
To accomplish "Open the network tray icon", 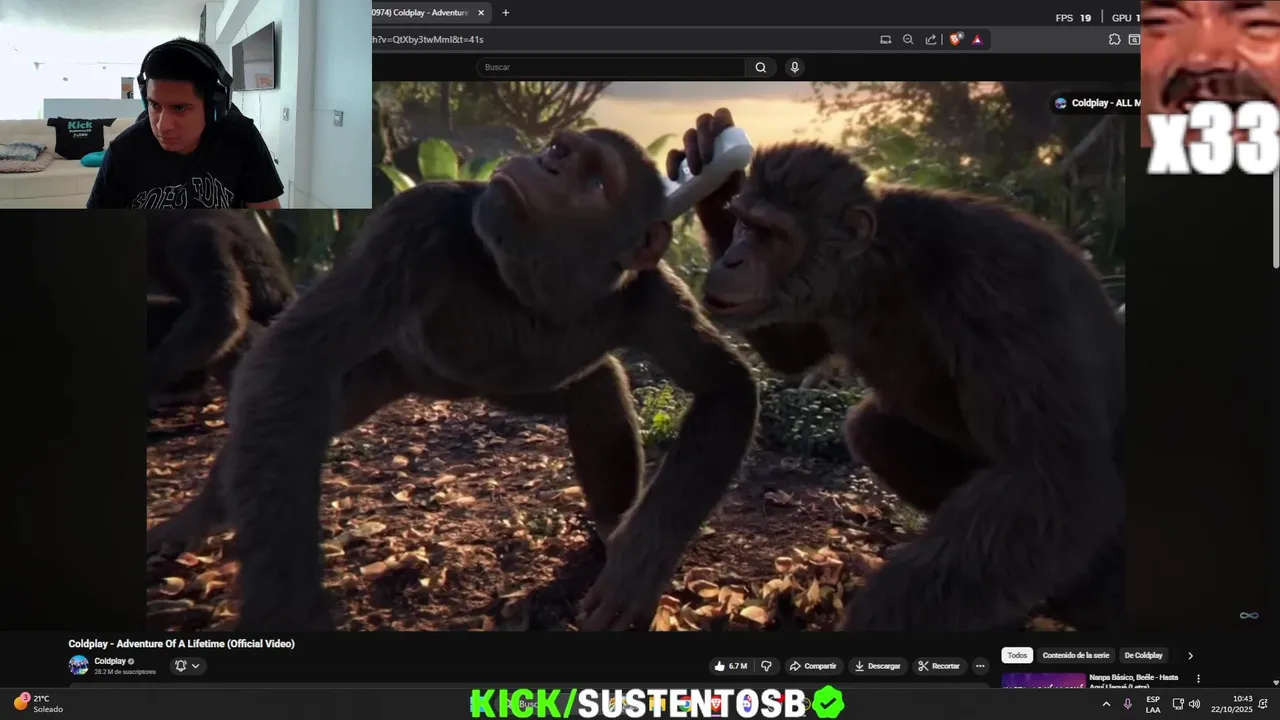I will pos(1177,704).
